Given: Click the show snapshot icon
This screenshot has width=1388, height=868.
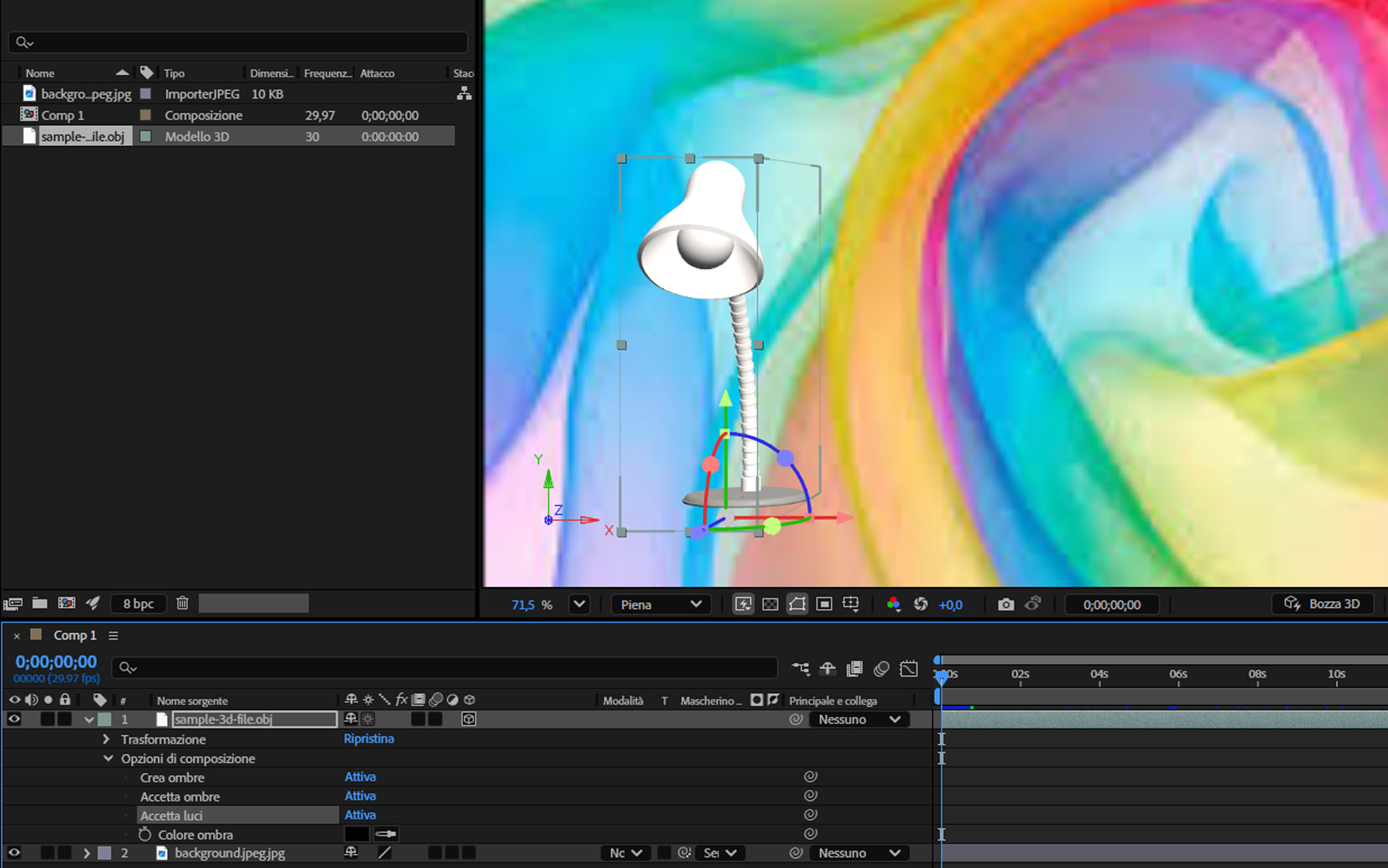Looking at the screenshot, I should [x=1033, y=603].
